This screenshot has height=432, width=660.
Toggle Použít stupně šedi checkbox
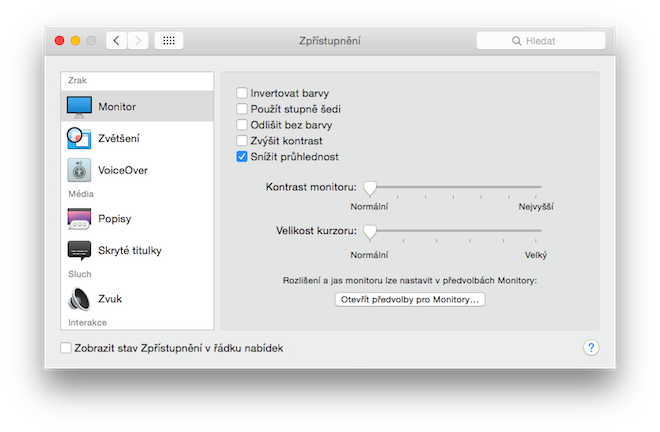[x=241, y=109]
